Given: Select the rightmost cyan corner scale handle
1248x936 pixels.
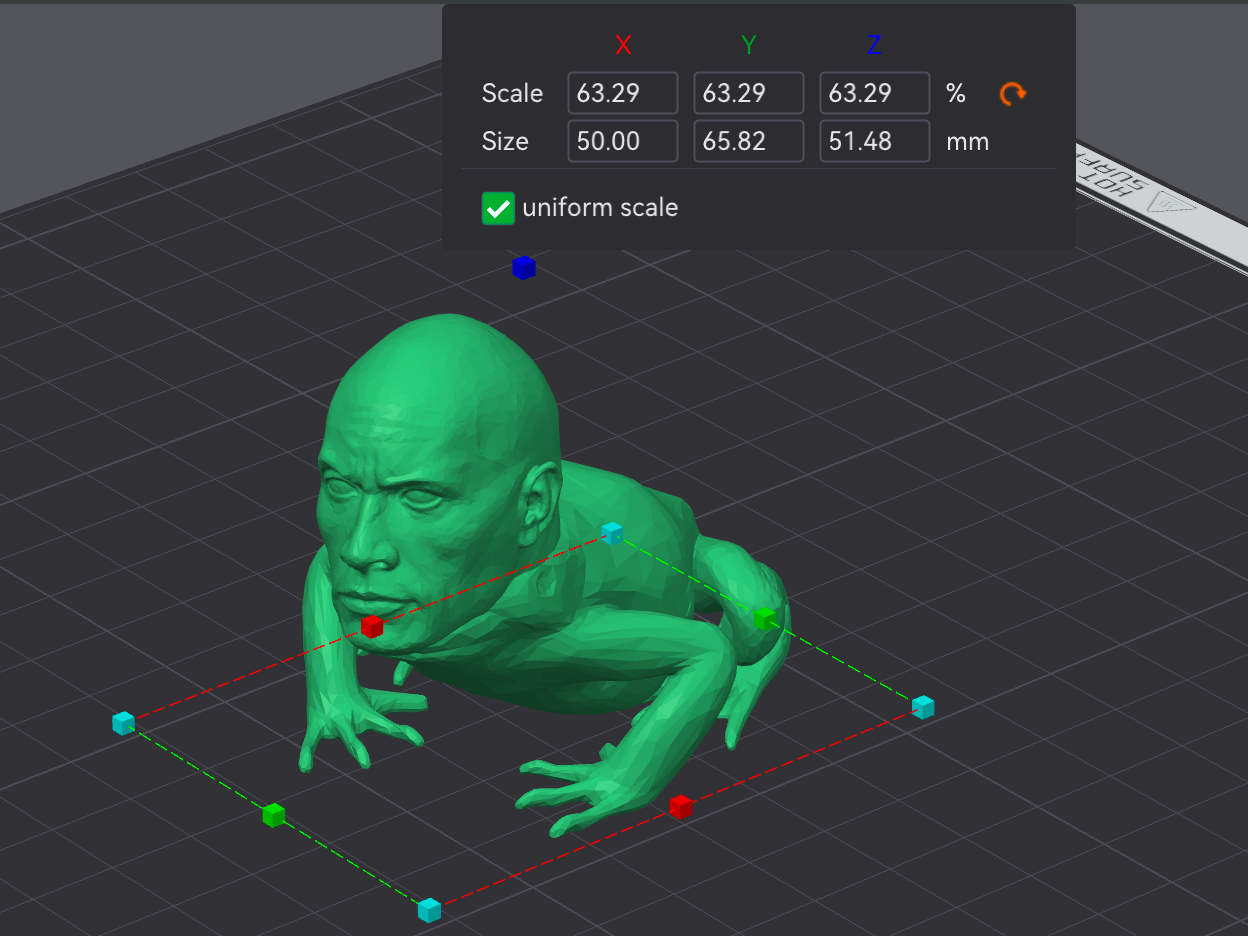Looking at the screenshot, I should [x=923, y=707].
